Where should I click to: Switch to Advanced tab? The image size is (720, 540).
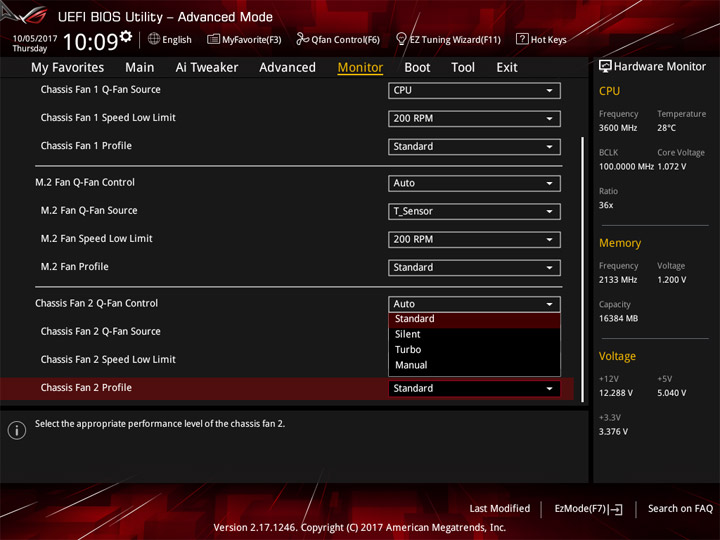[287, 68]
